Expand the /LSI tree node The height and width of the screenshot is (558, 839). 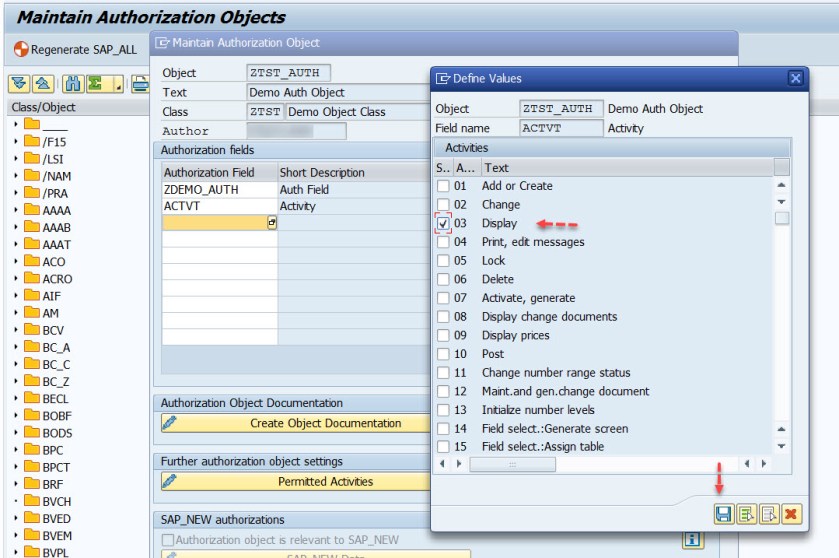pos(16,158)
